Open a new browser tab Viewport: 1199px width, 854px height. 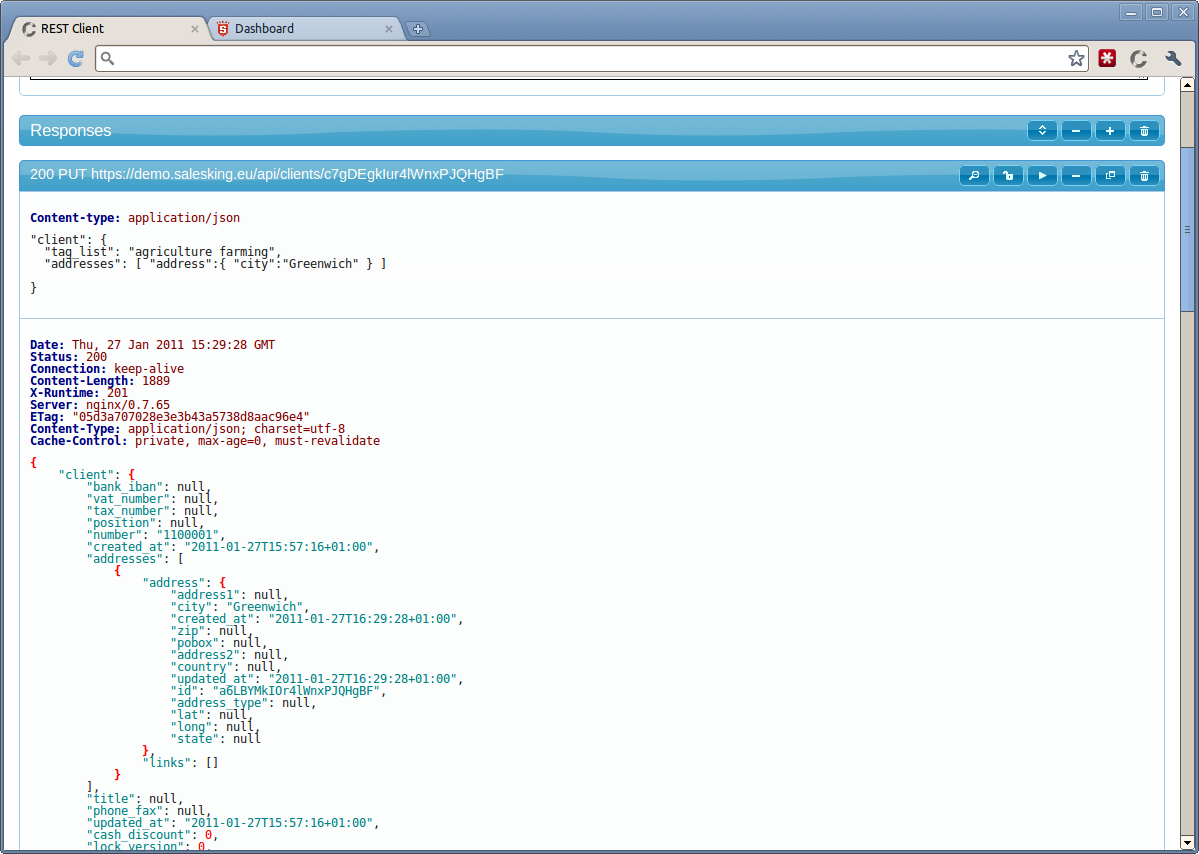click(x=418, y=29)
